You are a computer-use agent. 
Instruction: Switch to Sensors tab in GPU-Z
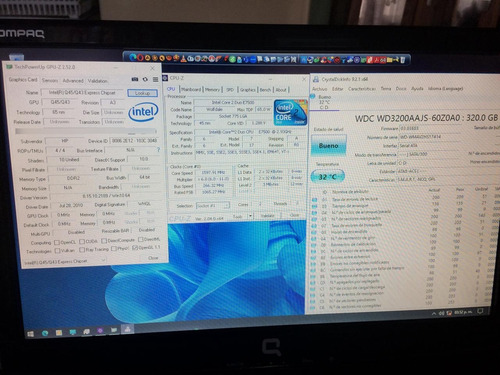tap(50, 80)
